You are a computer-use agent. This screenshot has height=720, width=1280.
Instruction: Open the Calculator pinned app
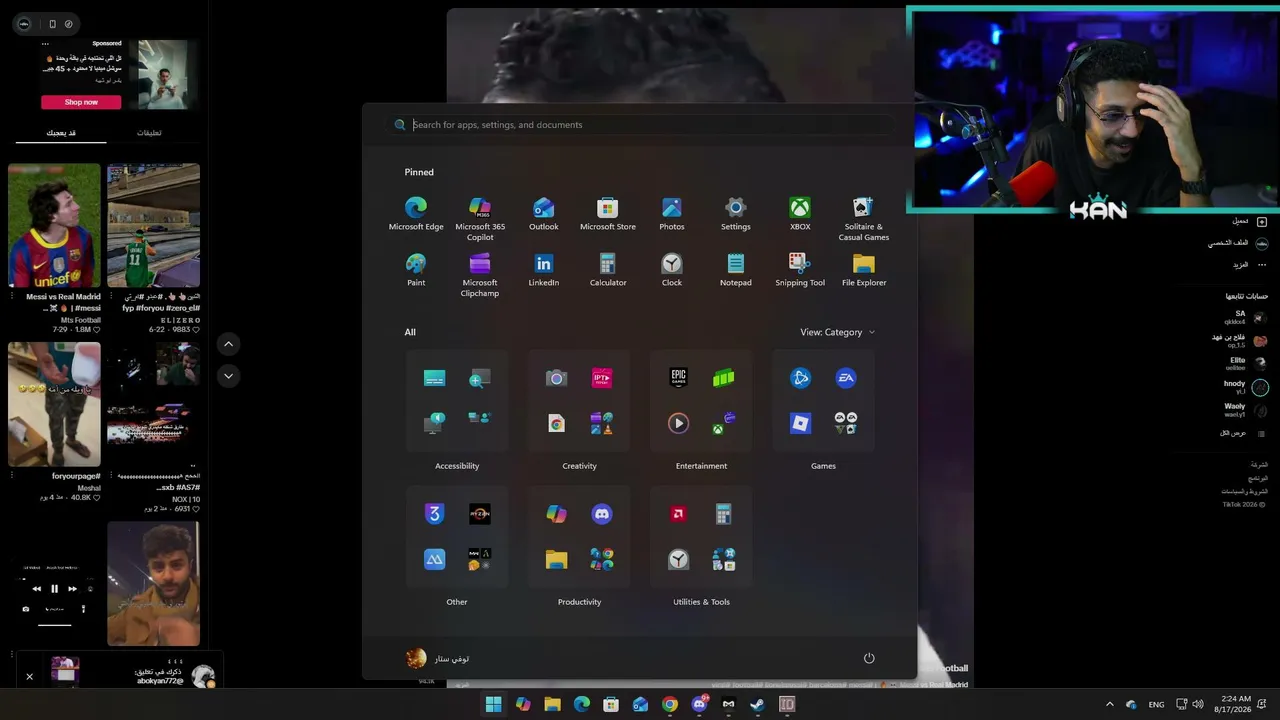pyautogui.click(x=608, y=270)
